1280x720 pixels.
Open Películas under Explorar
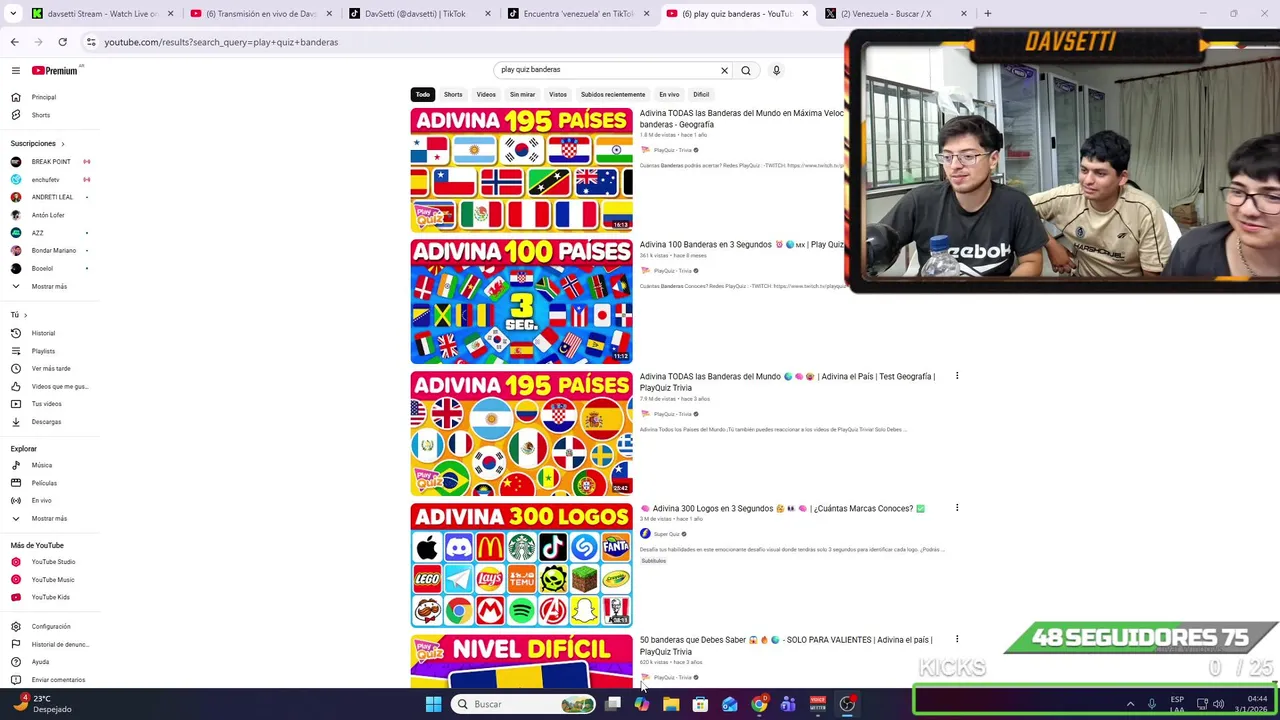[44, 483]
